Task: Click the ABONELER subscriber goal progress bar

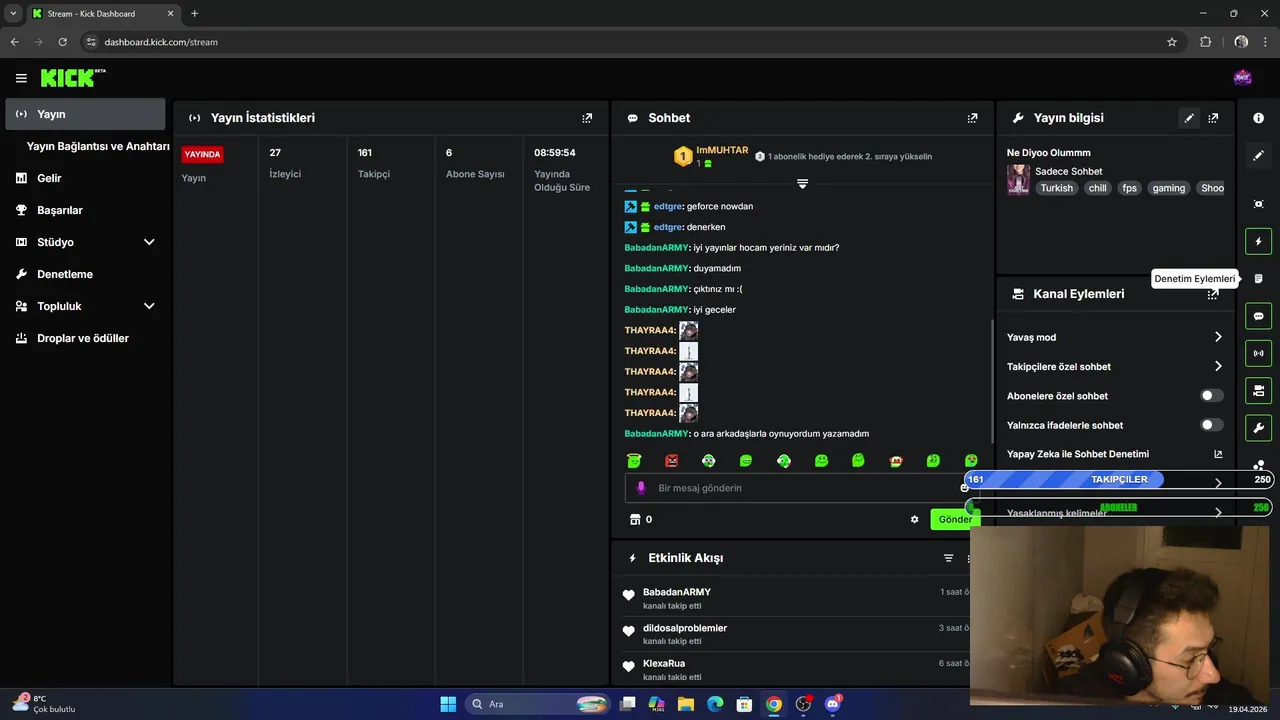Action: coord(1118,507)
